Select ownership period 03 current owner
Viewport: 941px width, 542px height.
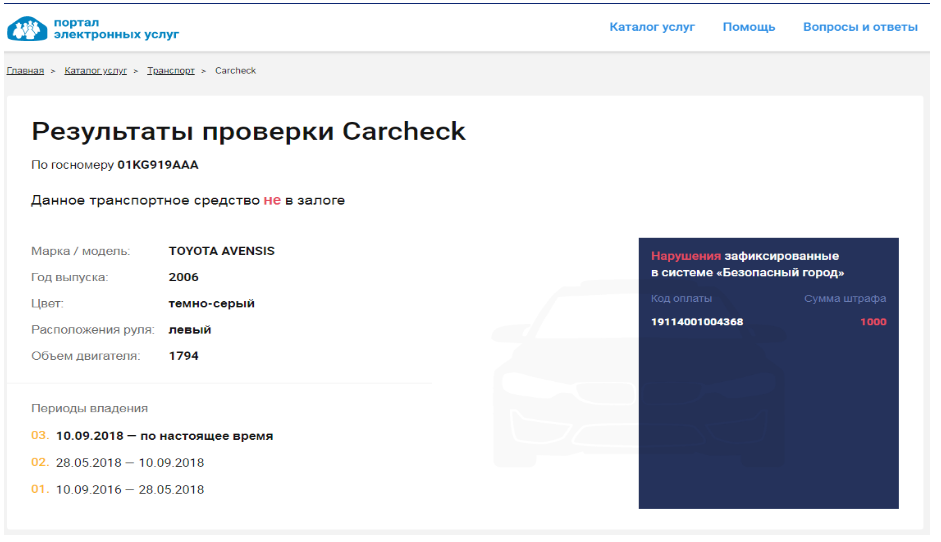coord(164,436)
